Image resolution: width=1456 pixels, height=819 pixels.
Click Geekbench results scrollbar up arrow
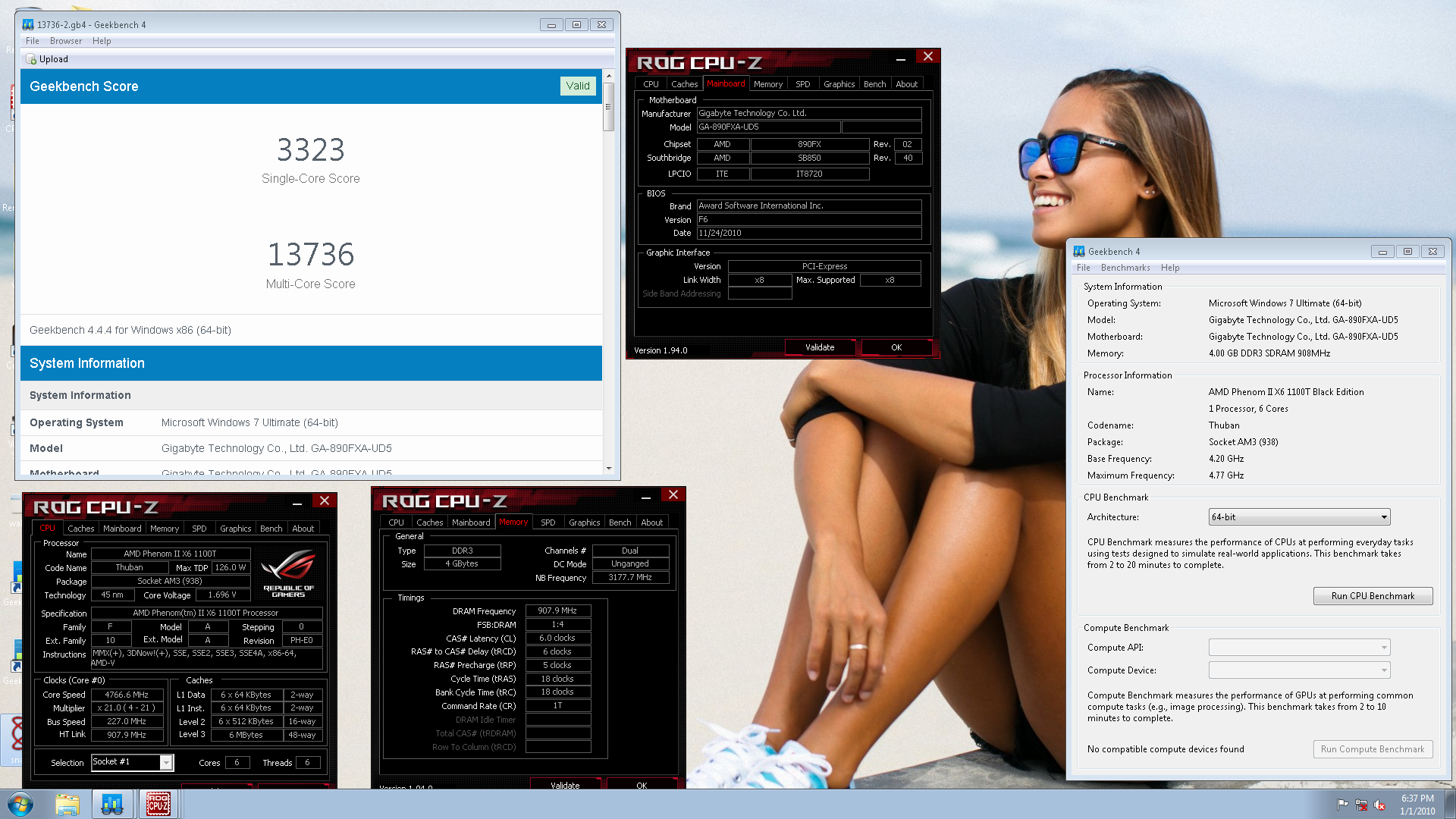tap(608, 76)
